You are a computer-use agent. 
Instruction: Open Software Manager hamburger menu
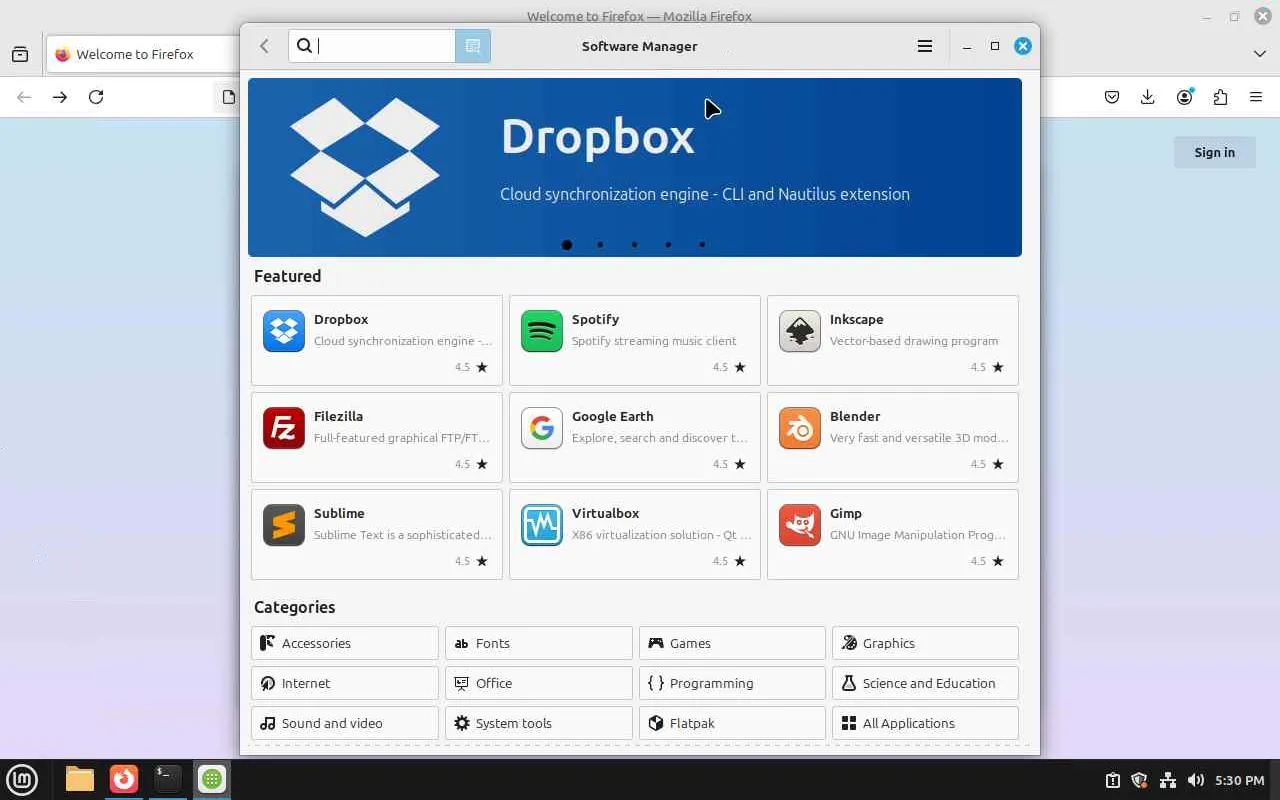click(925, 46)
